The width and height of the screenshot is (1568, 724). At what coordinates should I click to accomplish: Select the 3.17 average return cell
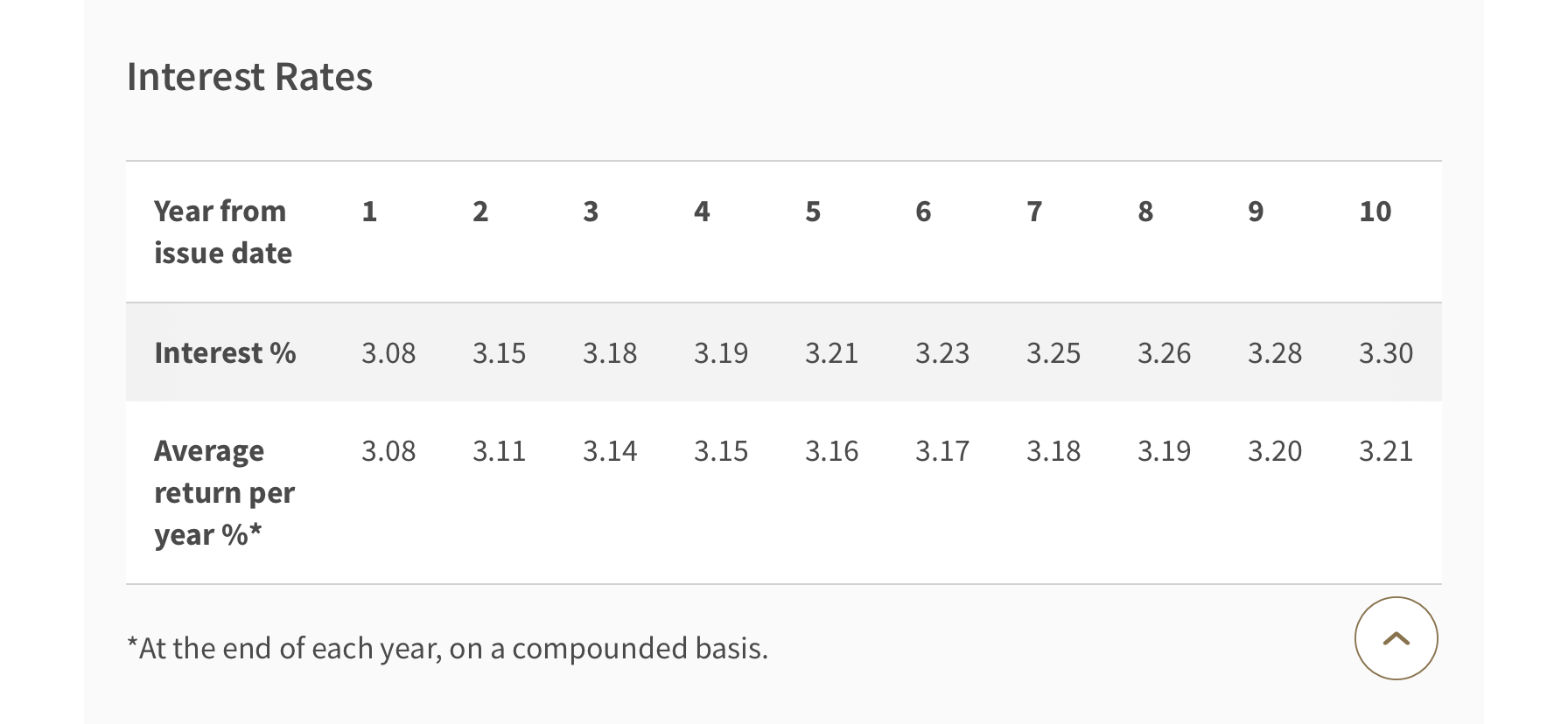coord(942,451)
